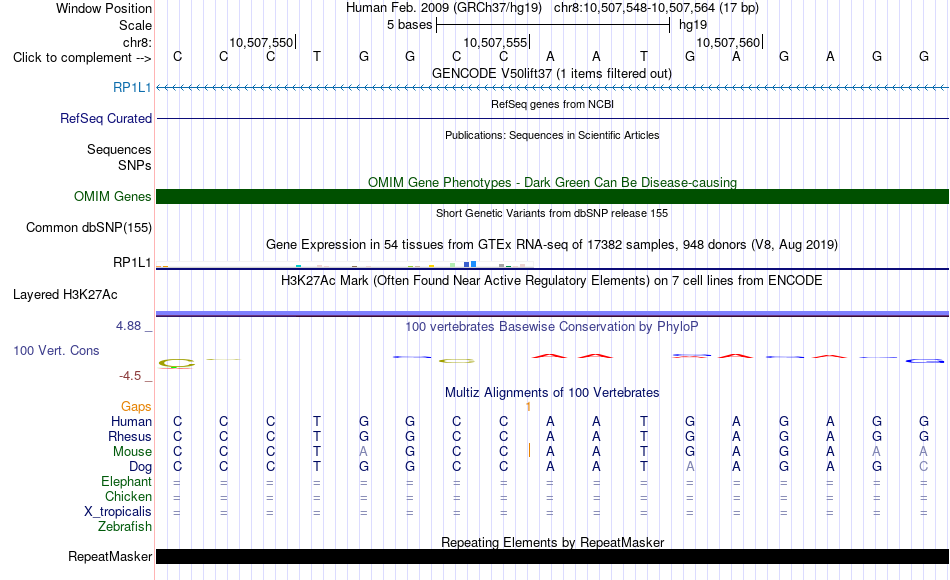Open 'Short Genetic Variants from dbSNP release 155' title

tap(552, 213)
